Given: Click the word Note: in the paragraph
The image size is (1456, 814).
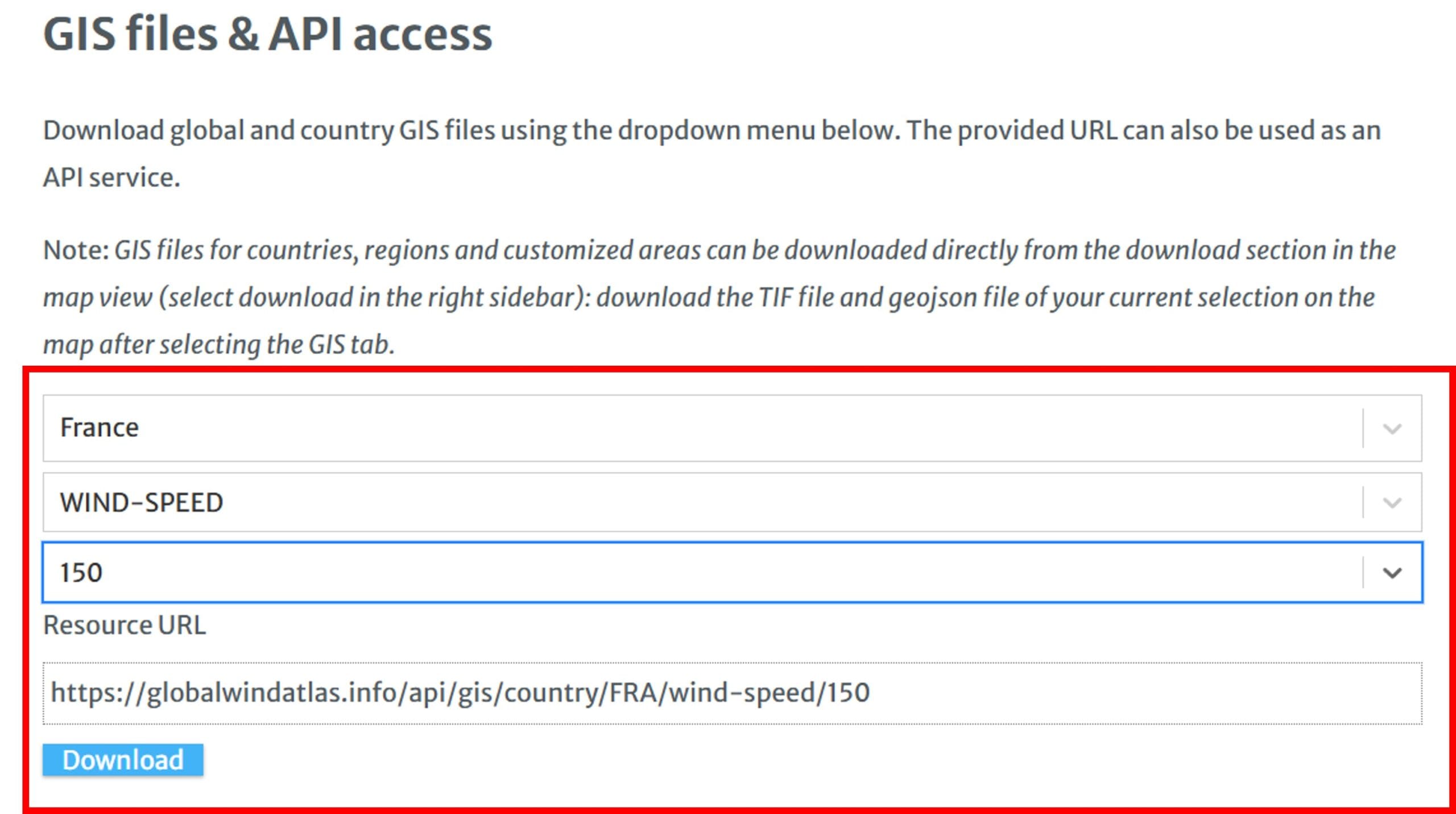Looking at the screenshot, I should 76,250.
